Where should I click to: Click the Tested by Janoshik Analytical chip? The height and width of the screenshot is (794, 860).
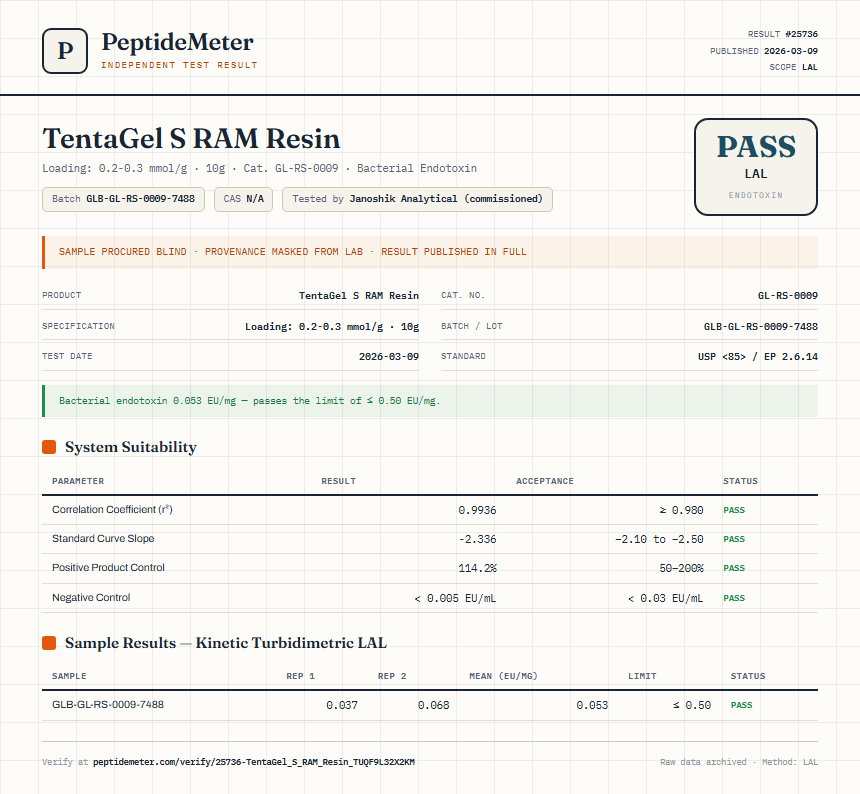click(x=417, y=199)
